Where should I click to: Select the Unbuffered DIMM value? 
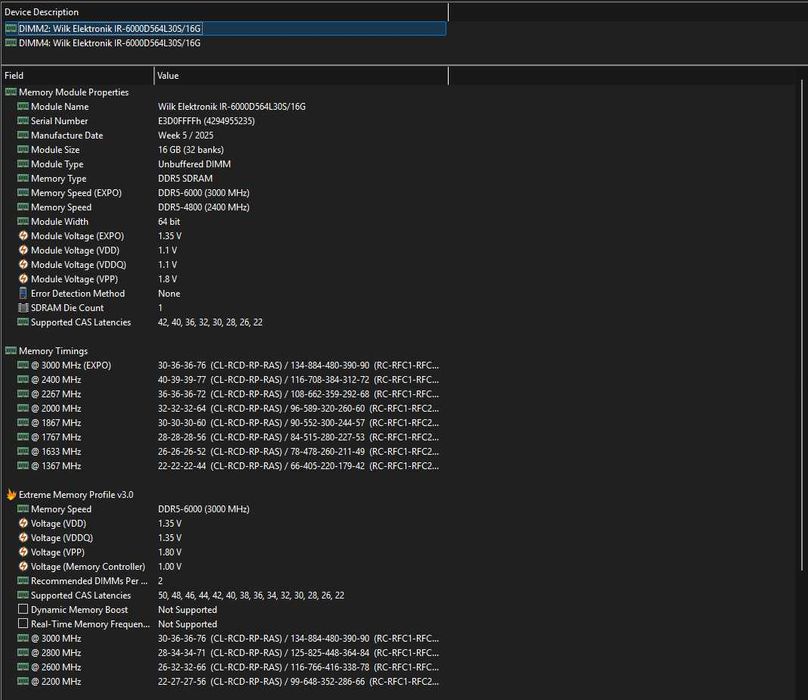click(x=194, y=164)
